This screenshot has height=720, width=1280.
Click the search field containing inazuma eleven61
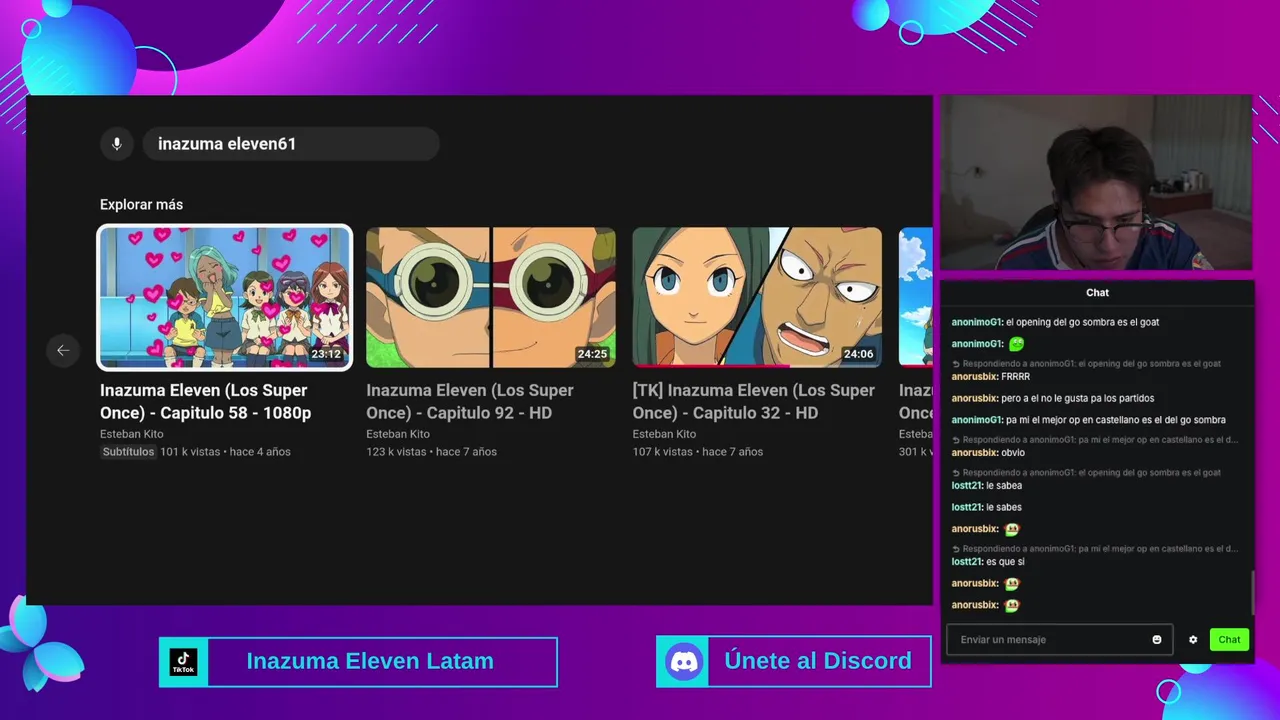(x=291, y=144)
